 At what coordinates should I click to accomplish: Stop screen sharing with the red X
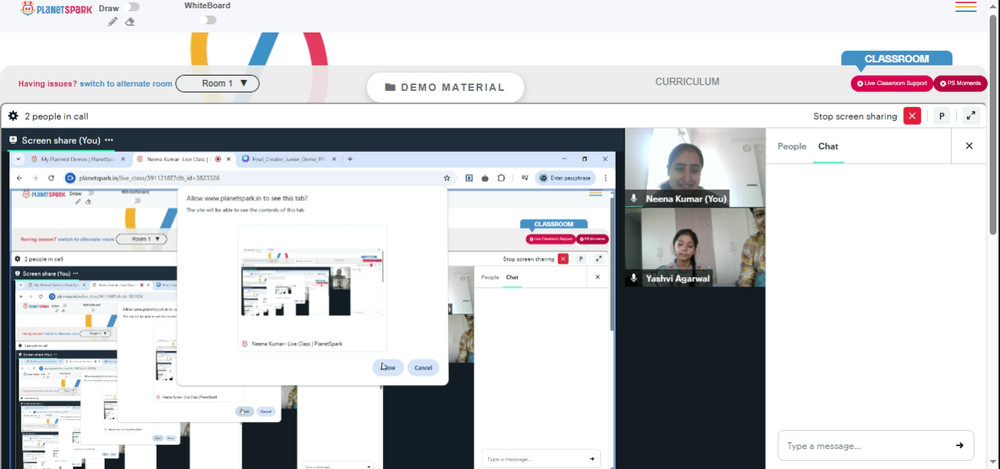[912, 116]
